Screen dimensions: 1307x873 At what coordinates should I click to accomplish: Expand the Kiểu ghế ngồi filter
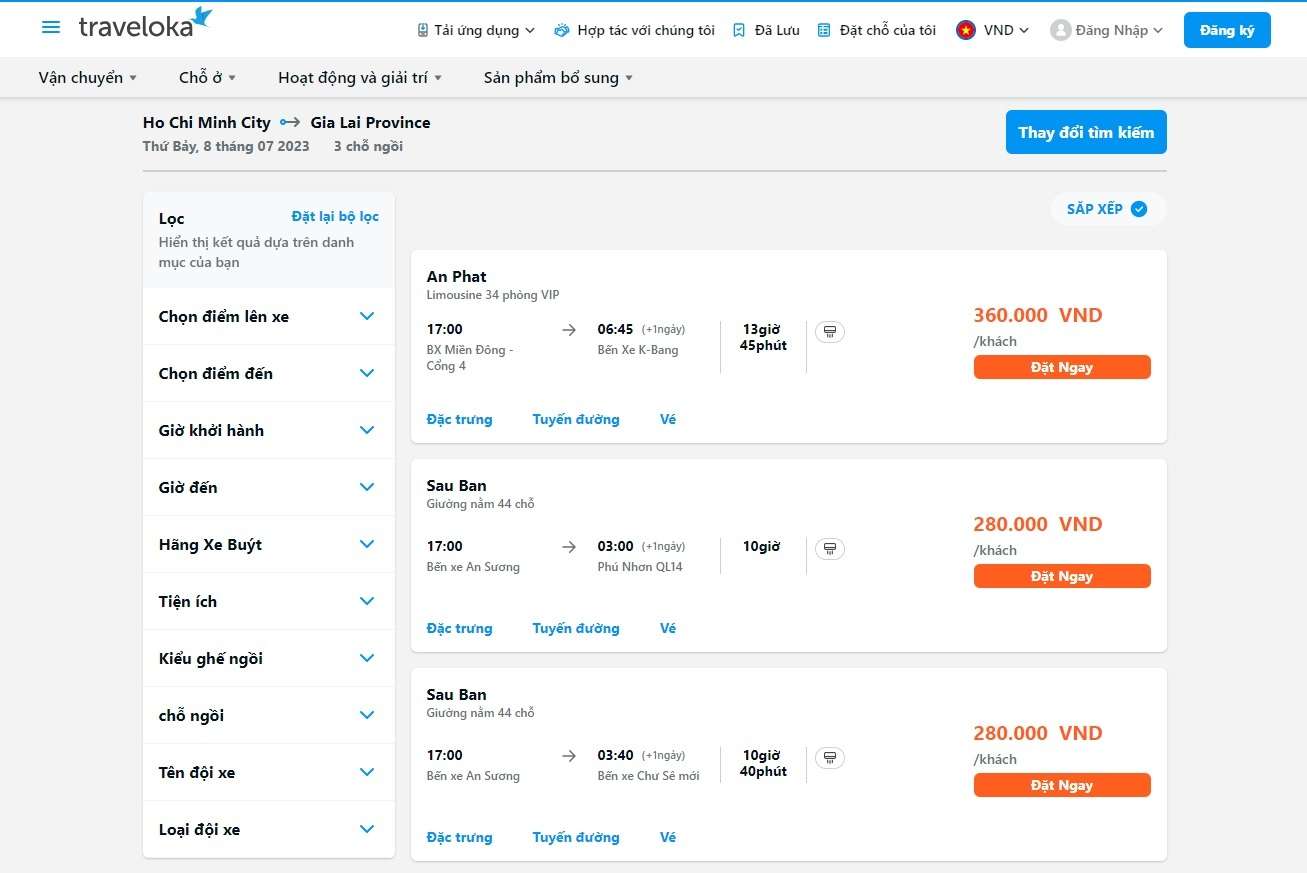tap(269, 658)
